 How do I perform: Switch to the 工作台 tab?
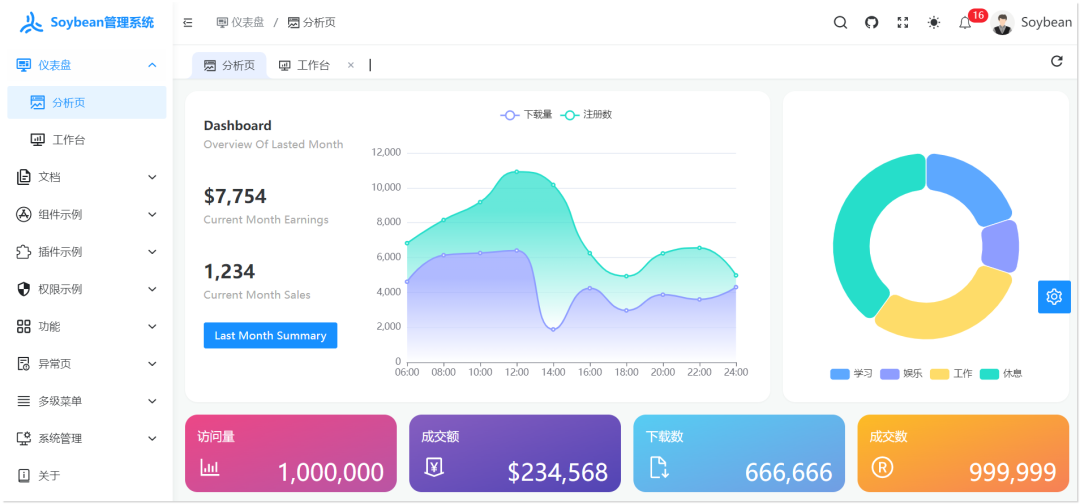(x=304, y=65)
